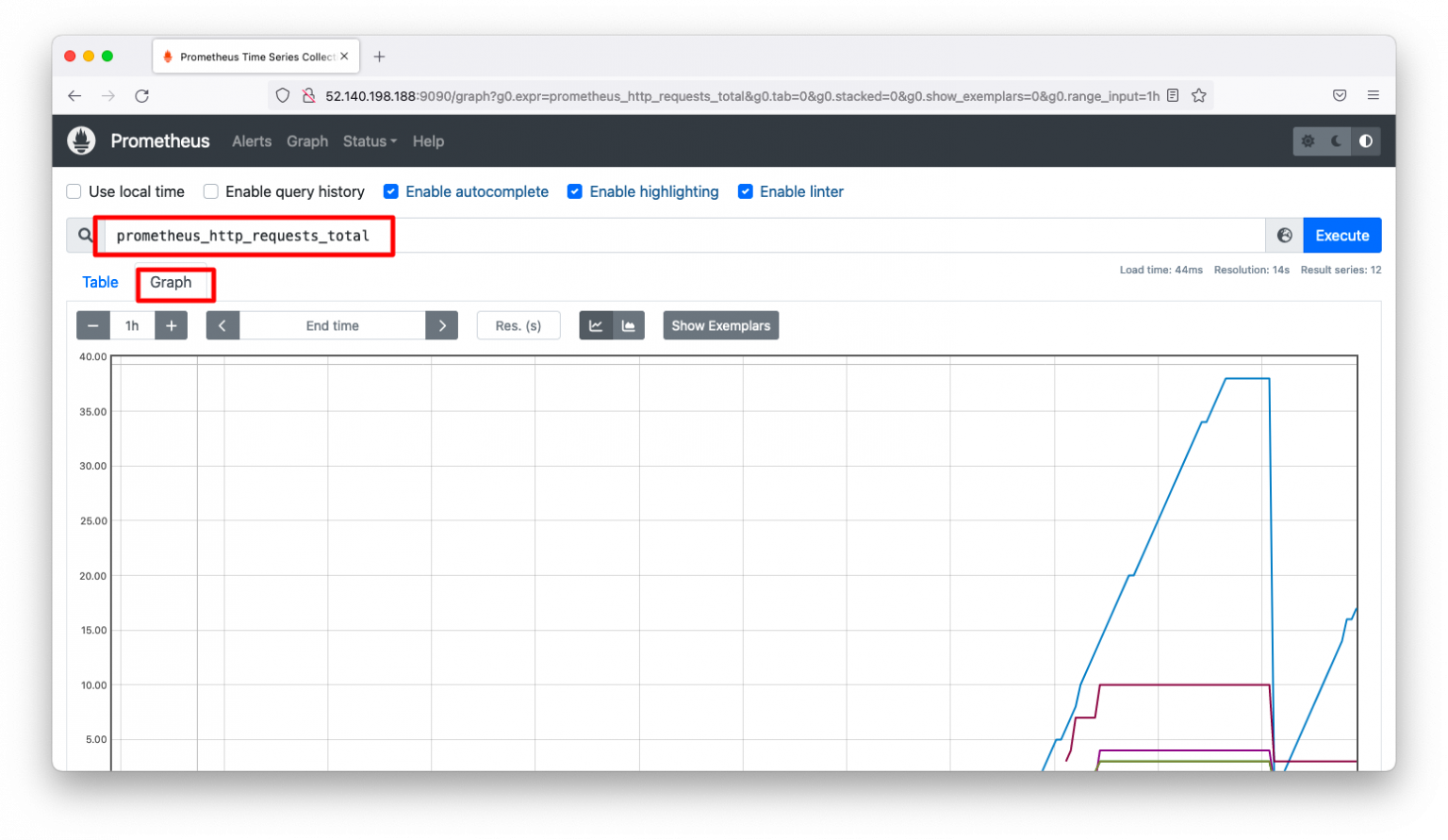The image size is (1448, 840).
Task: Increase range with the plus stepper
Action: coord(171,325)
